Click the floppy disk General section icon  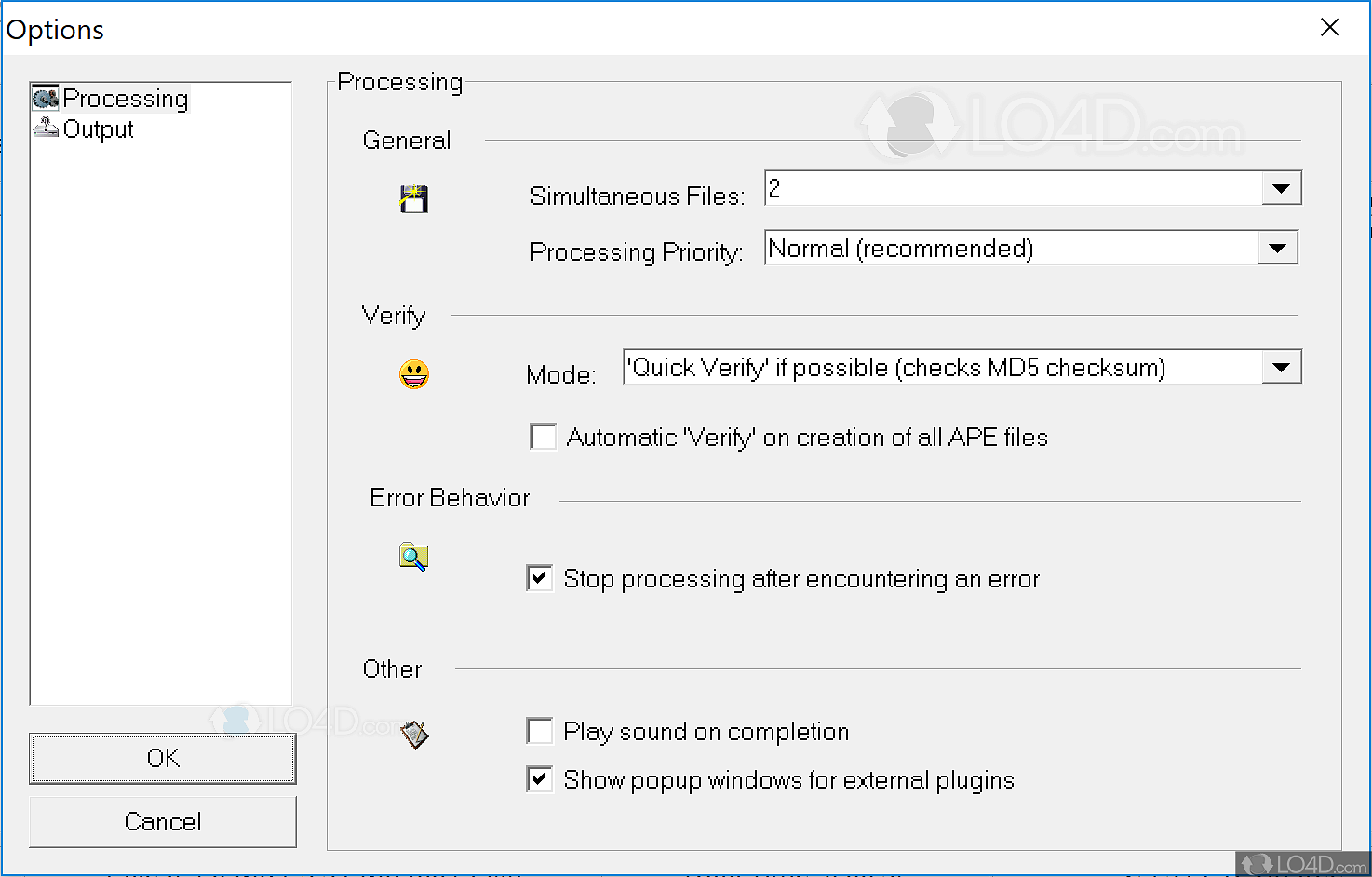pyautogui.click(x=414, y=198)
